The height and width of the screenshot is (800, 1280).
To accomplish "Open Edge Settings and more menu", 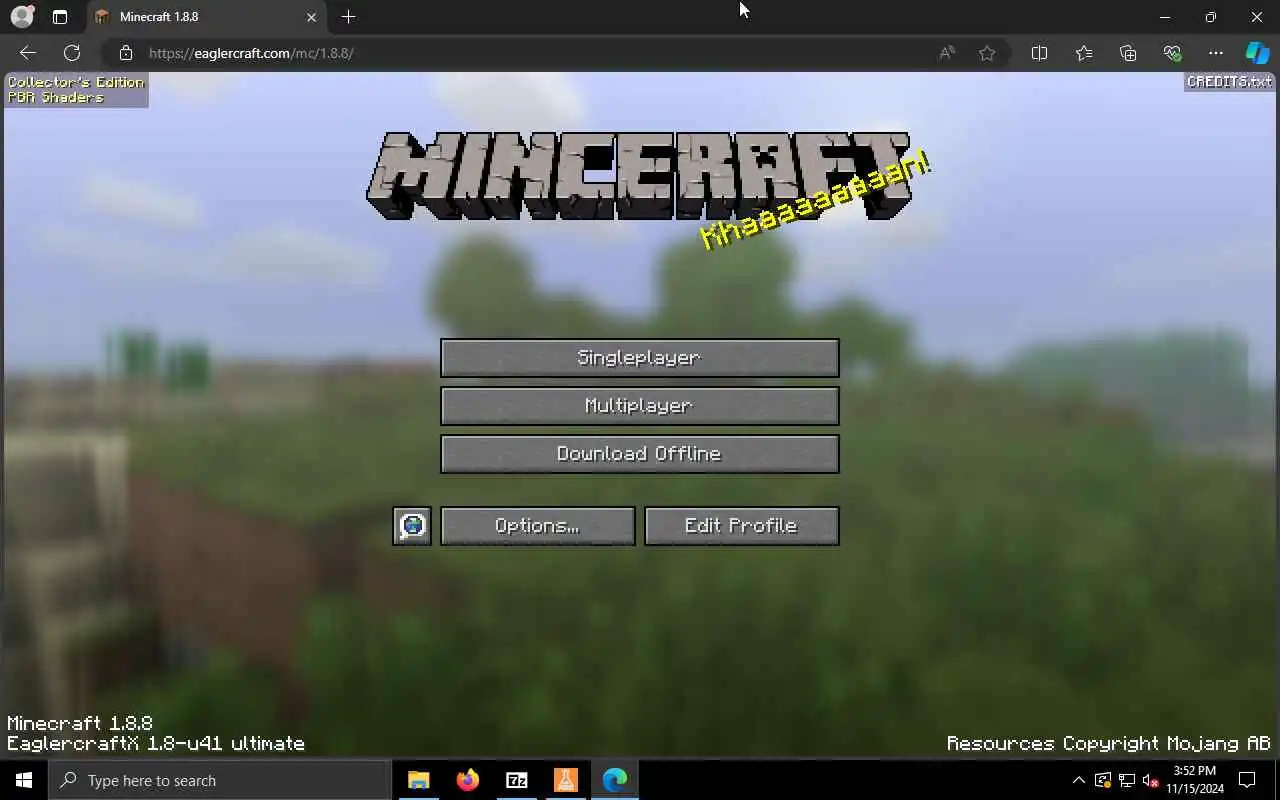I will point(1216,53).
